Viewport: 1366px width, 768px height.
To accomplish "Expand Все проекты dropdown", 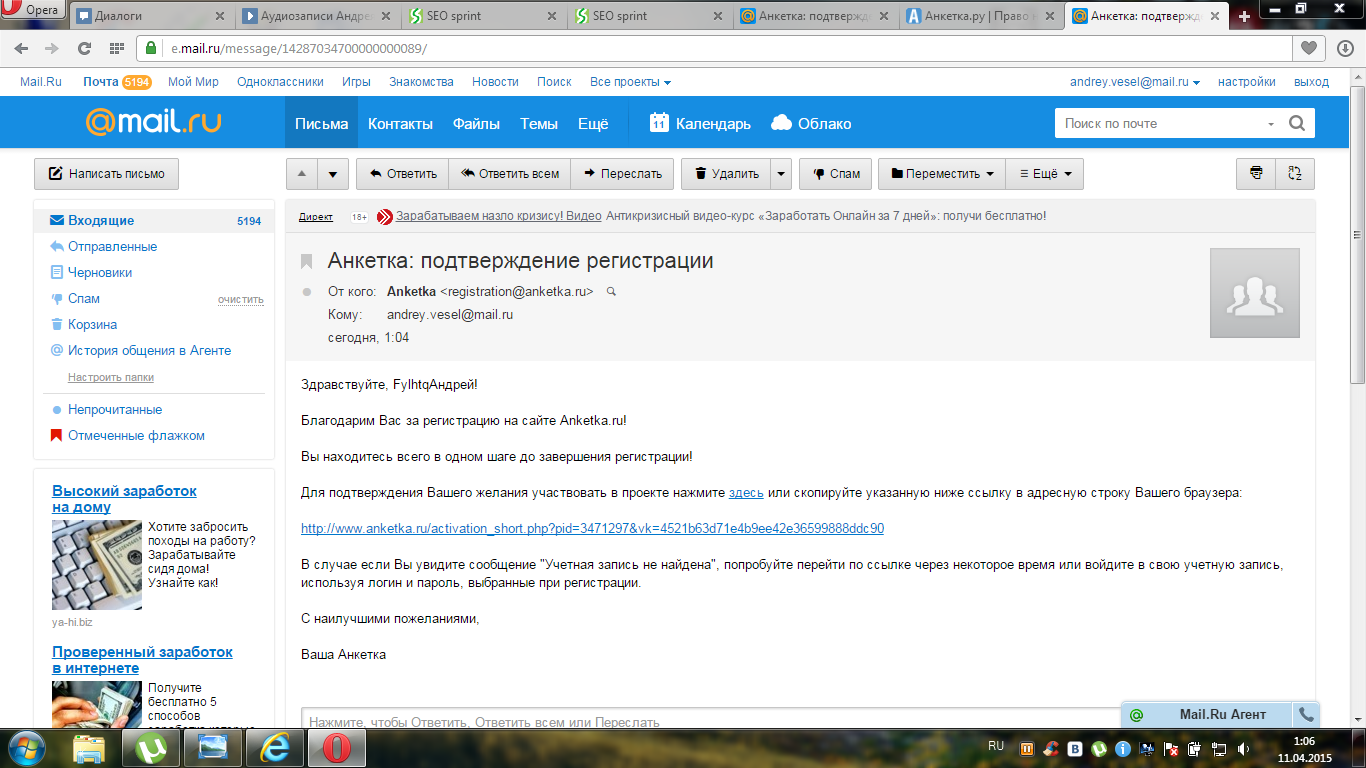I will point(630,82).
